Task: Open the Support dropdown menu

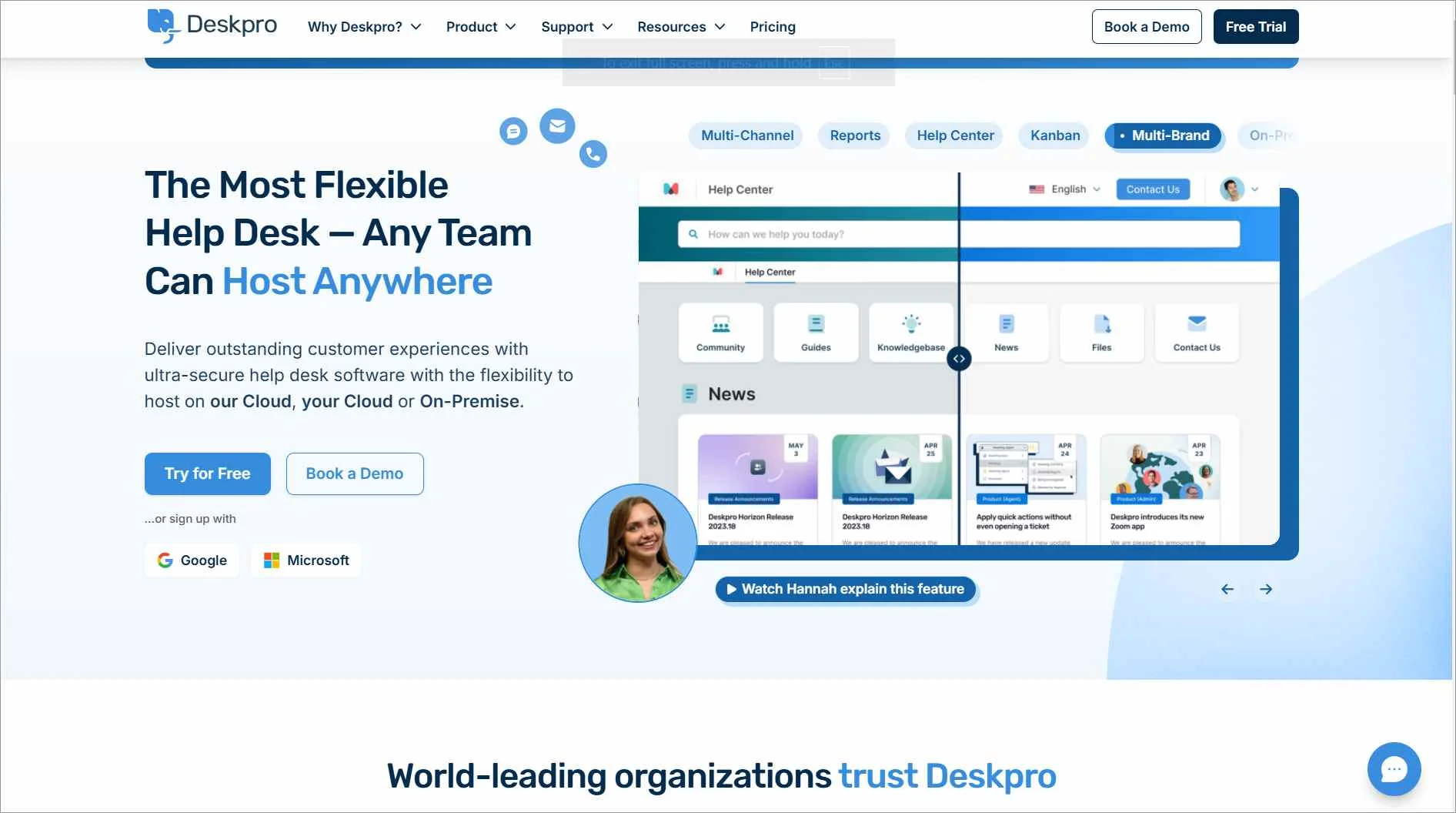Action: [x=576, y=27]
